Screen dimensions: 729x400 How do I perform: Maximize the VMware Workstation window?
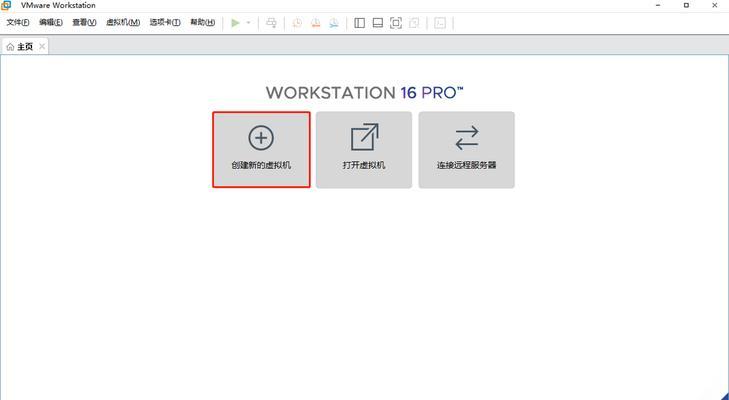pyautogui.click(x=686, y=5)
